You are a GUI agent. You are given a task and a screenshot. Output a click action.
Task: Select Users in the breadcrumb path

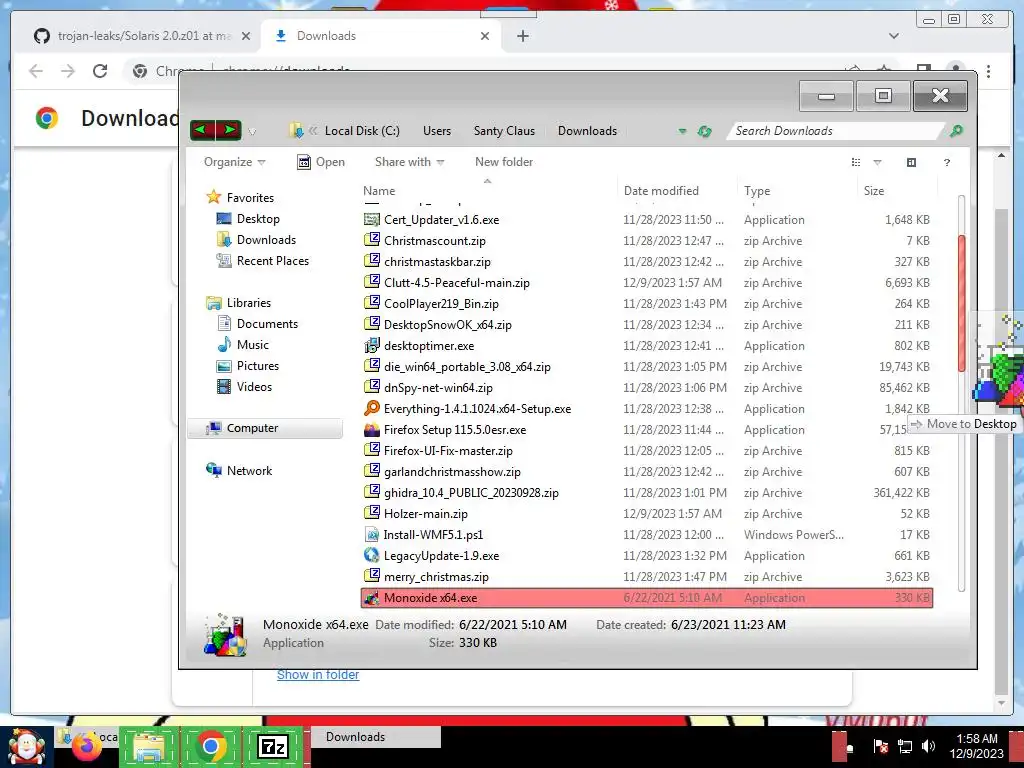(437, 131)
